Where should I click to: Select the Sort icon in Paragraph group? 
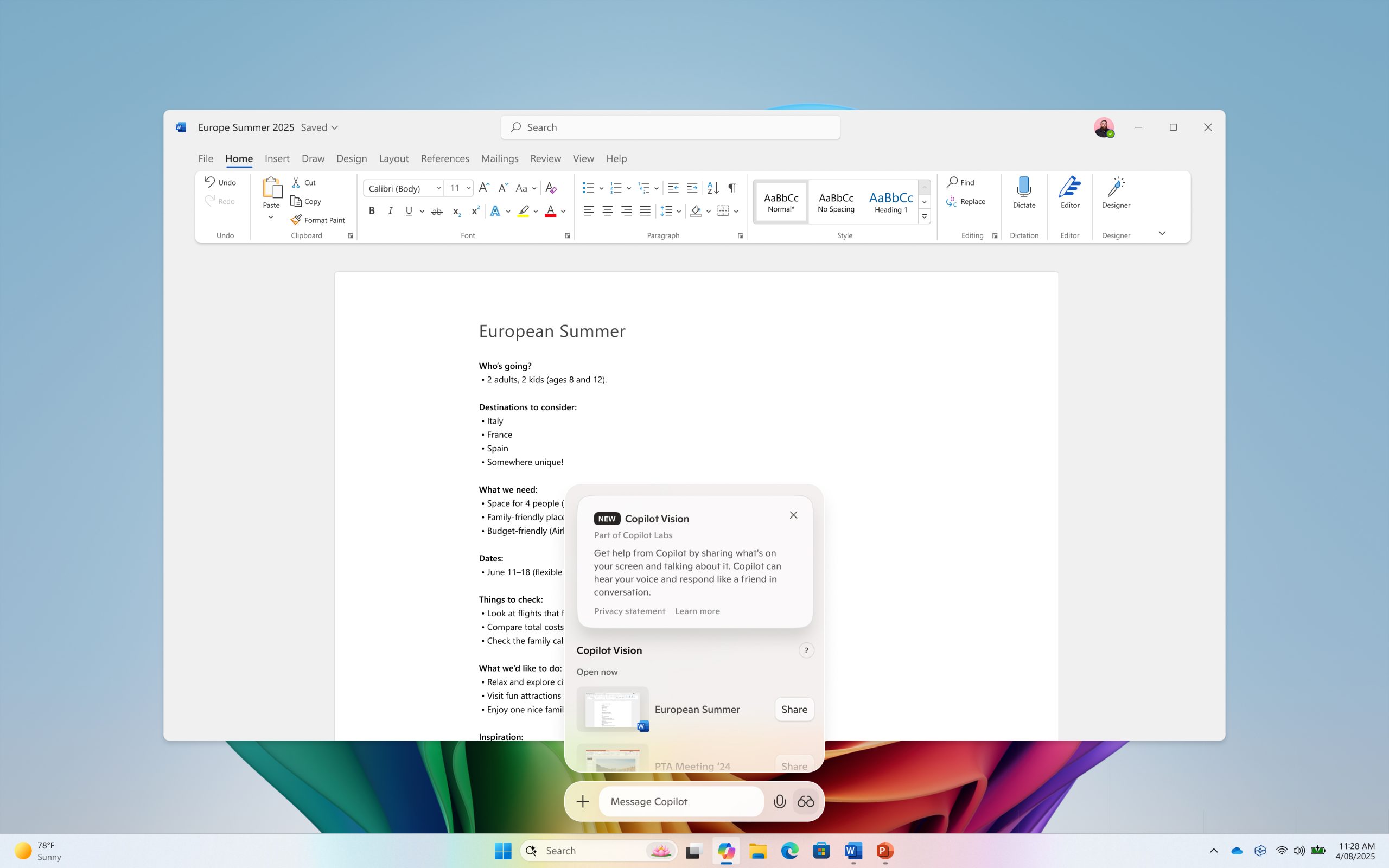click(713, 188)
